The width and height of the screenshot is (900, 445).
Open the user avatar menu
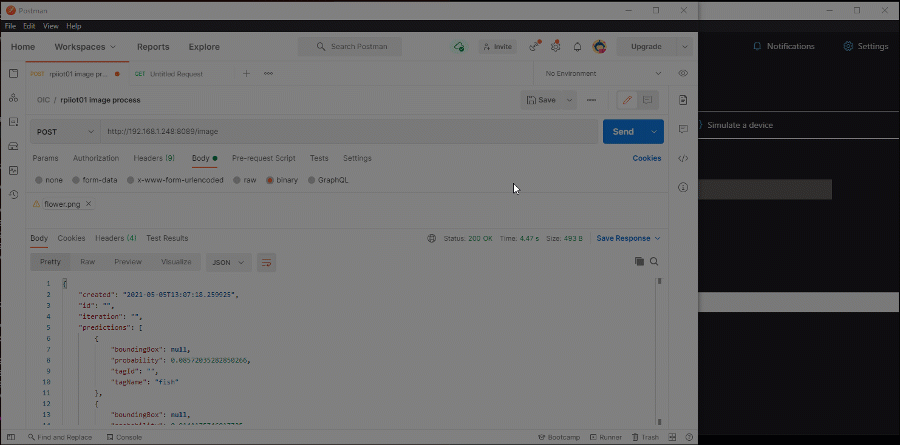coord(599,47)
